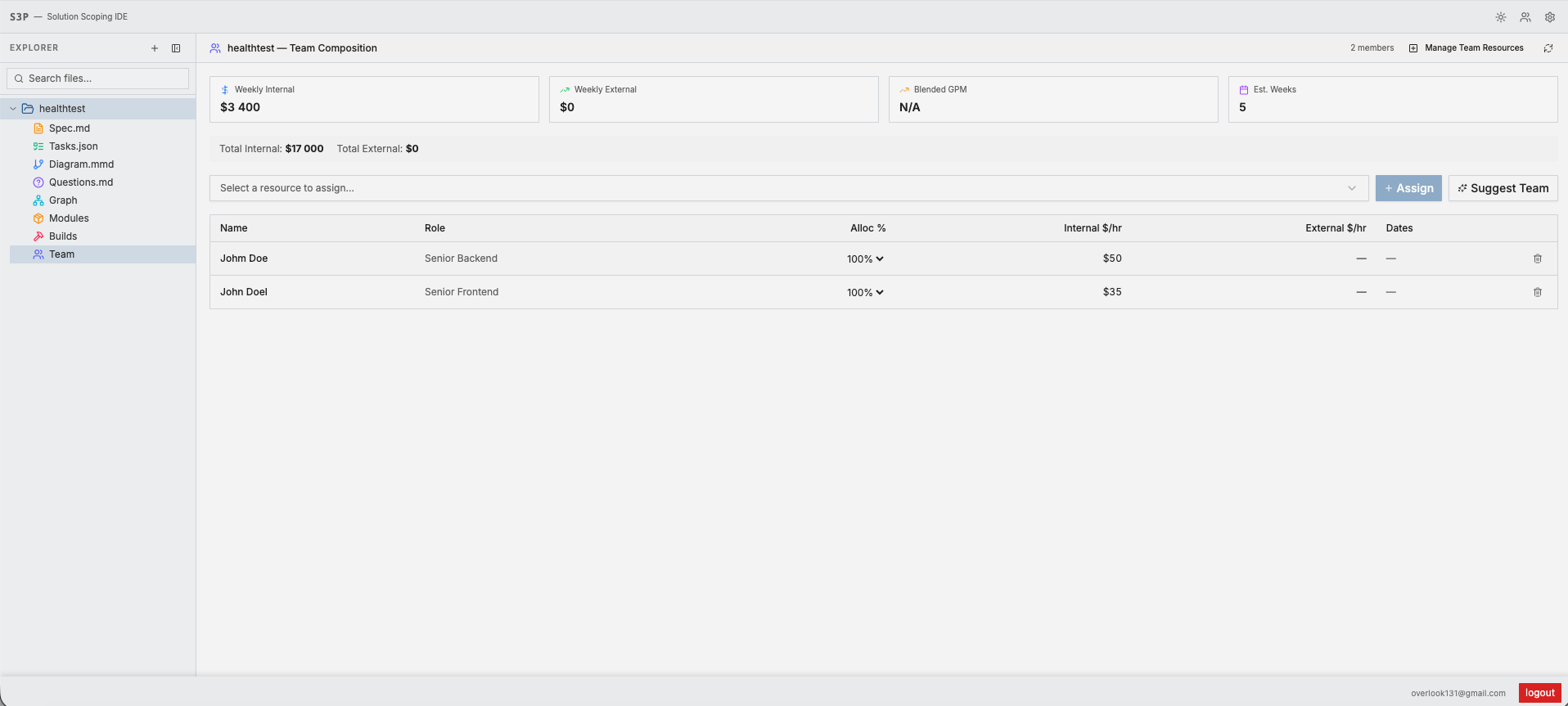This screenshot has width=1568, height=706.
Task: Click the Questions.md question-mark icon
Action: pyautogui.click(x=38, y=182)
